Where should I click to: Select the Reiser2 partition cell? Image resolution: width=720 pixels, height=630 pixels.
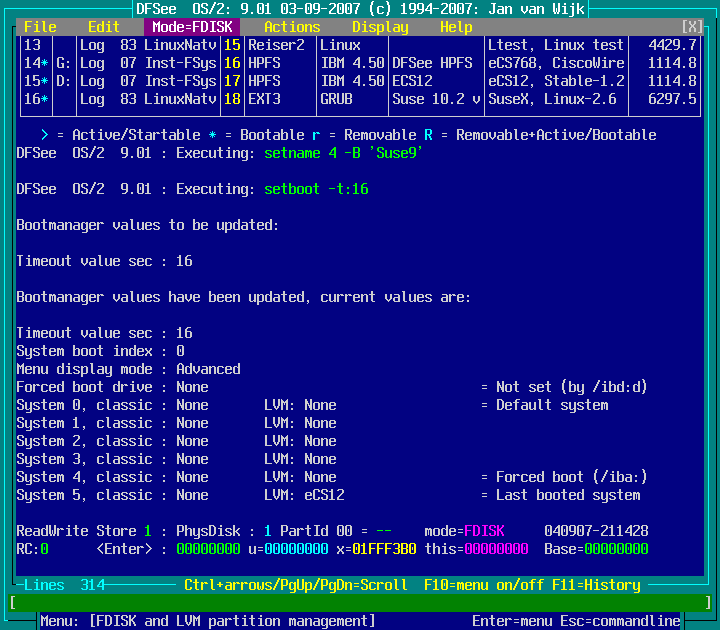click(x=276, y=45)
